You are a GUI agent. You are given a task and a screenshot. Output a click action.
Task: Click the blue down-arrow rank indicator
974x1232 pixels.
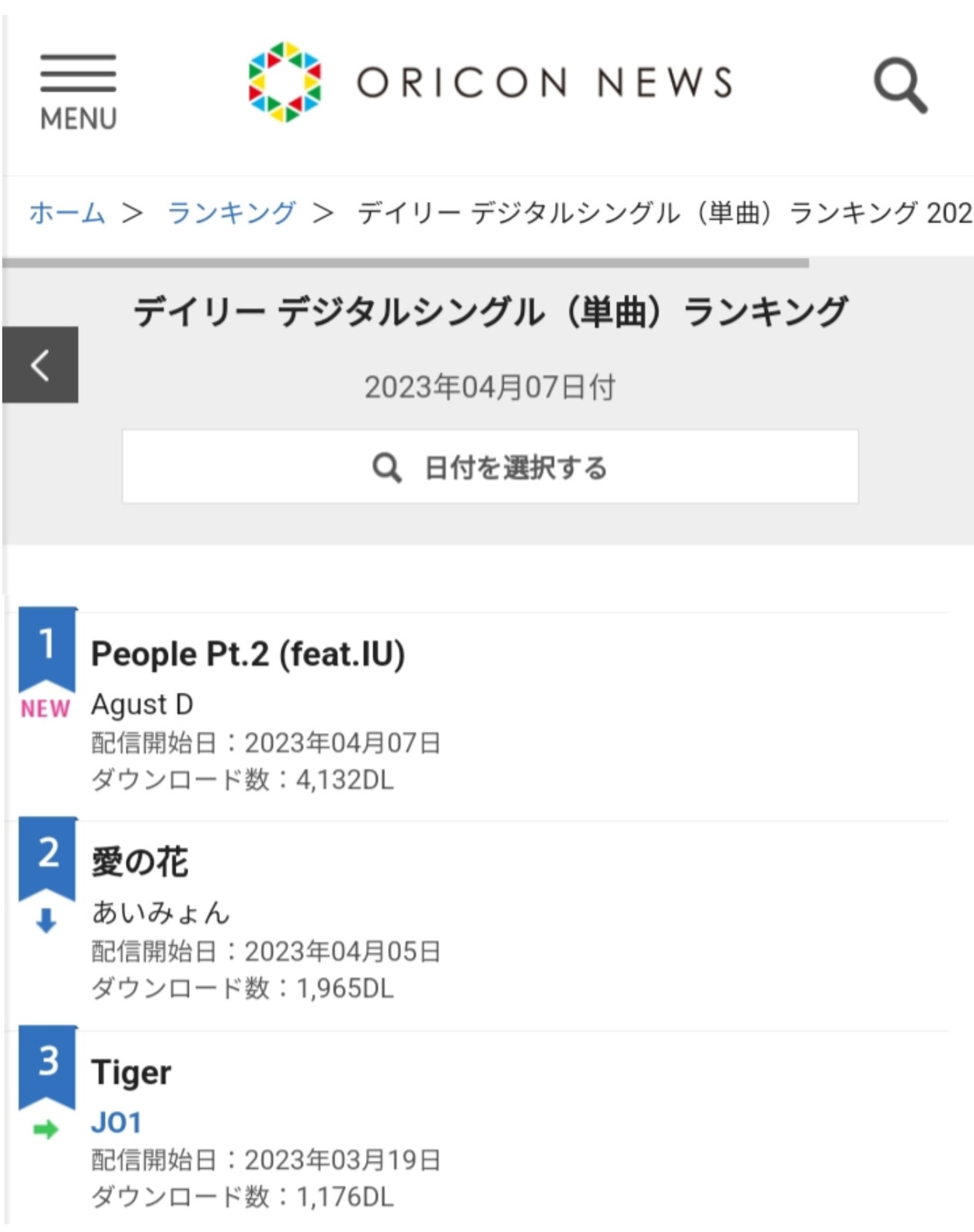(x=47, y=920)
